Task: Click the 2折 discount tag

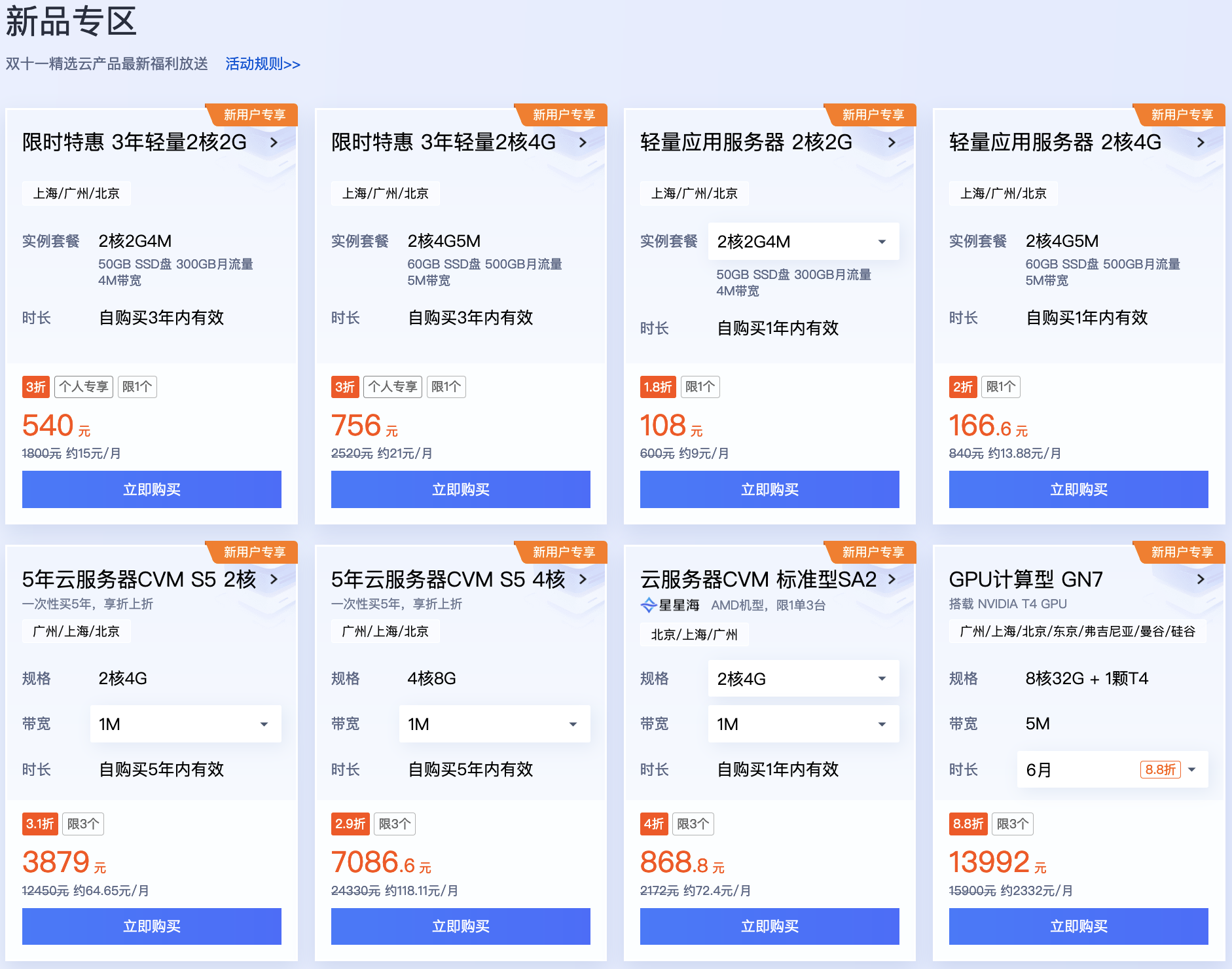Action: tap(963, 387)
